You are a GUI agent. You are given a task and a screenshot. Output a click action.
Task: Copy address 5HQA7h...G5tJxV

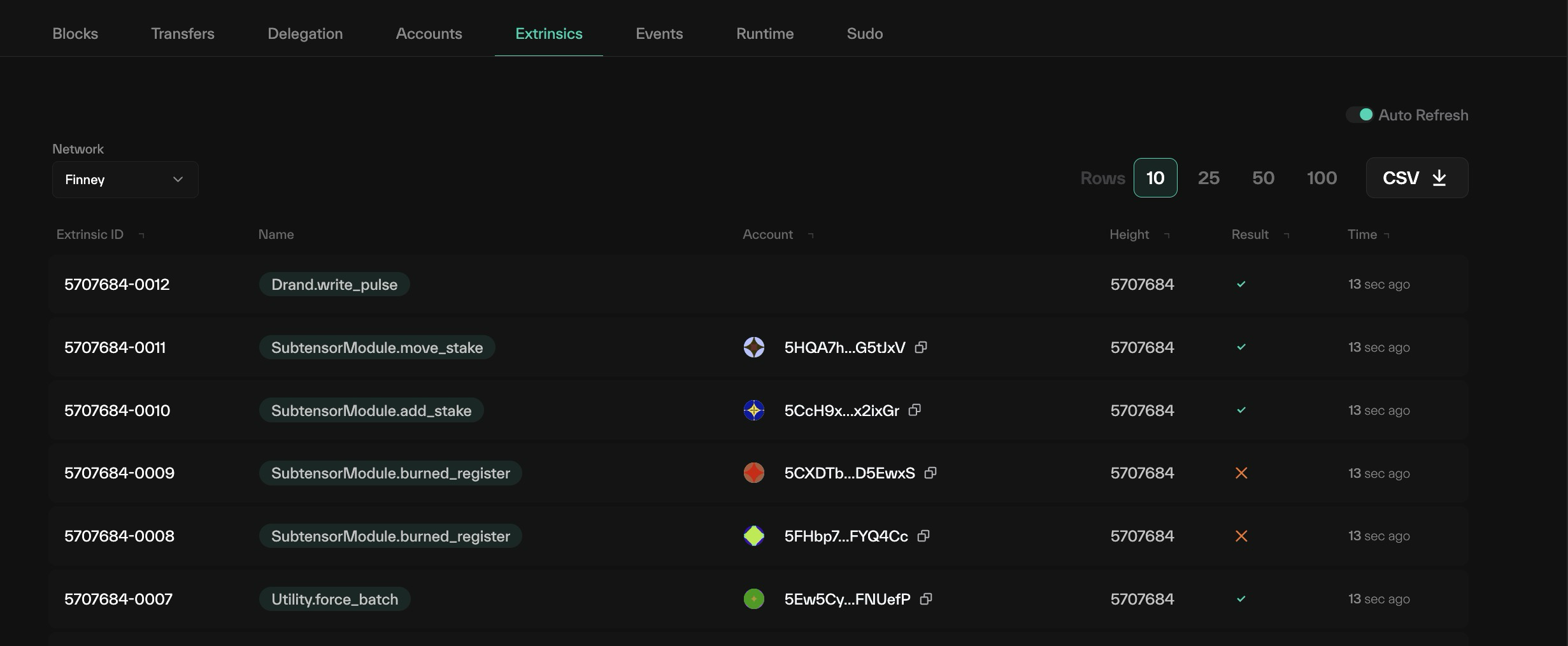(921, 347)
